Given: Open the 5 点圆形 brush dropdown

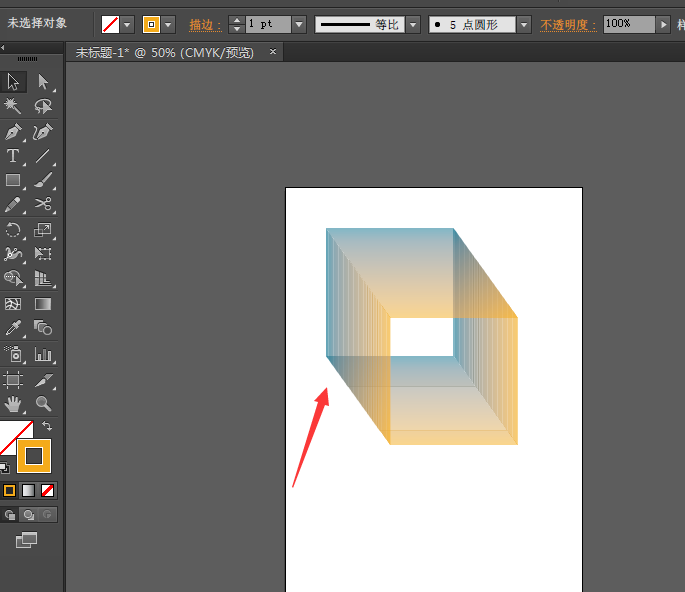Looking at the screenshot, I should 524,24.
